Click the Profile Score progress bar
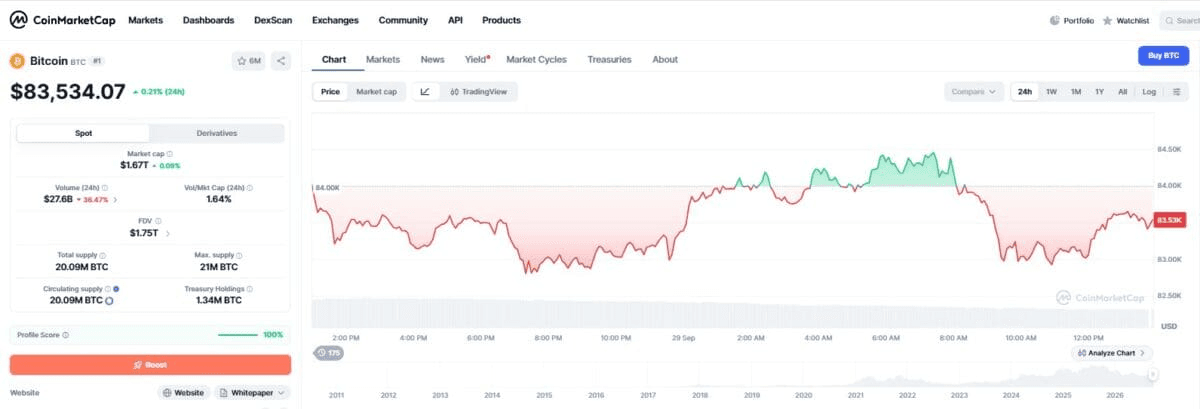The height and width of the screenshot is (409, 1200). coord(237,335)
